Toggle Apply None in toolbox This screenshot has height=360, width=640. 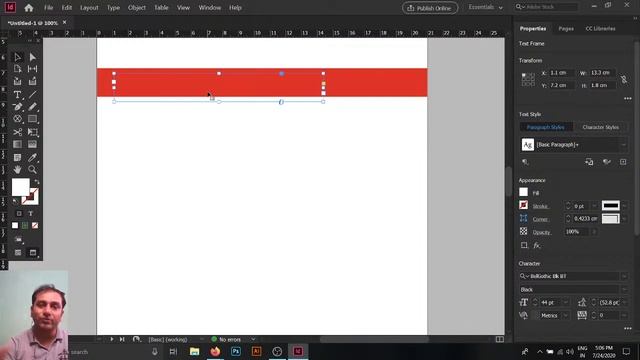pos(35,225)
